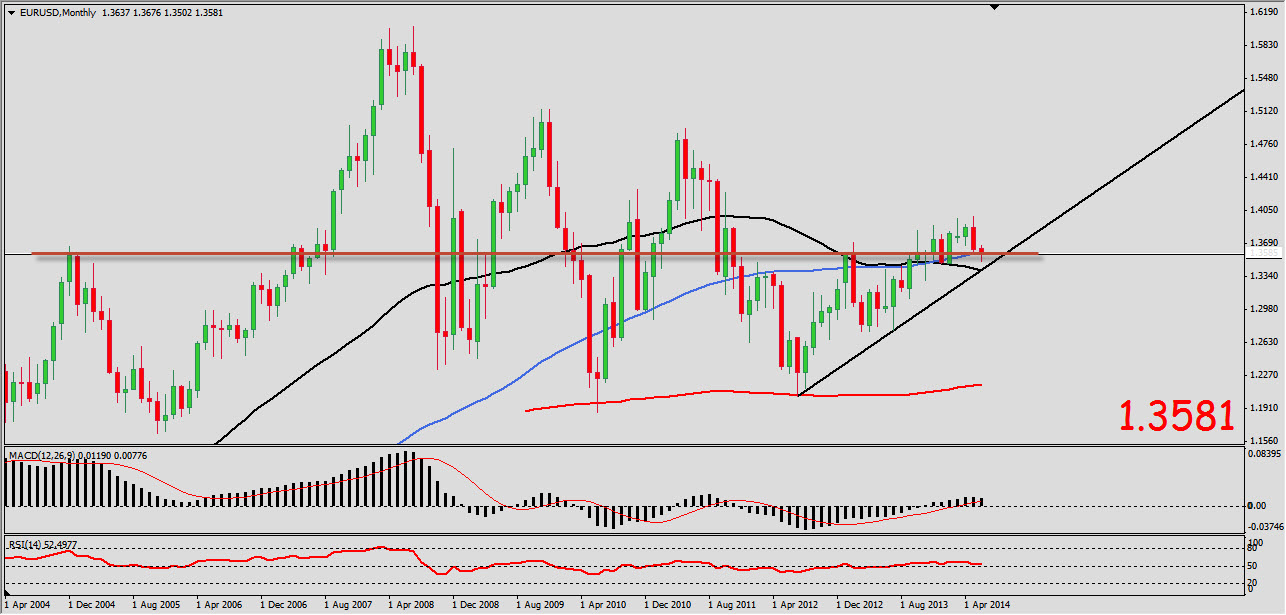Click the EURUSD,Monthly chart title text
Screen dimensions: 1286x615
pos(56,13)
